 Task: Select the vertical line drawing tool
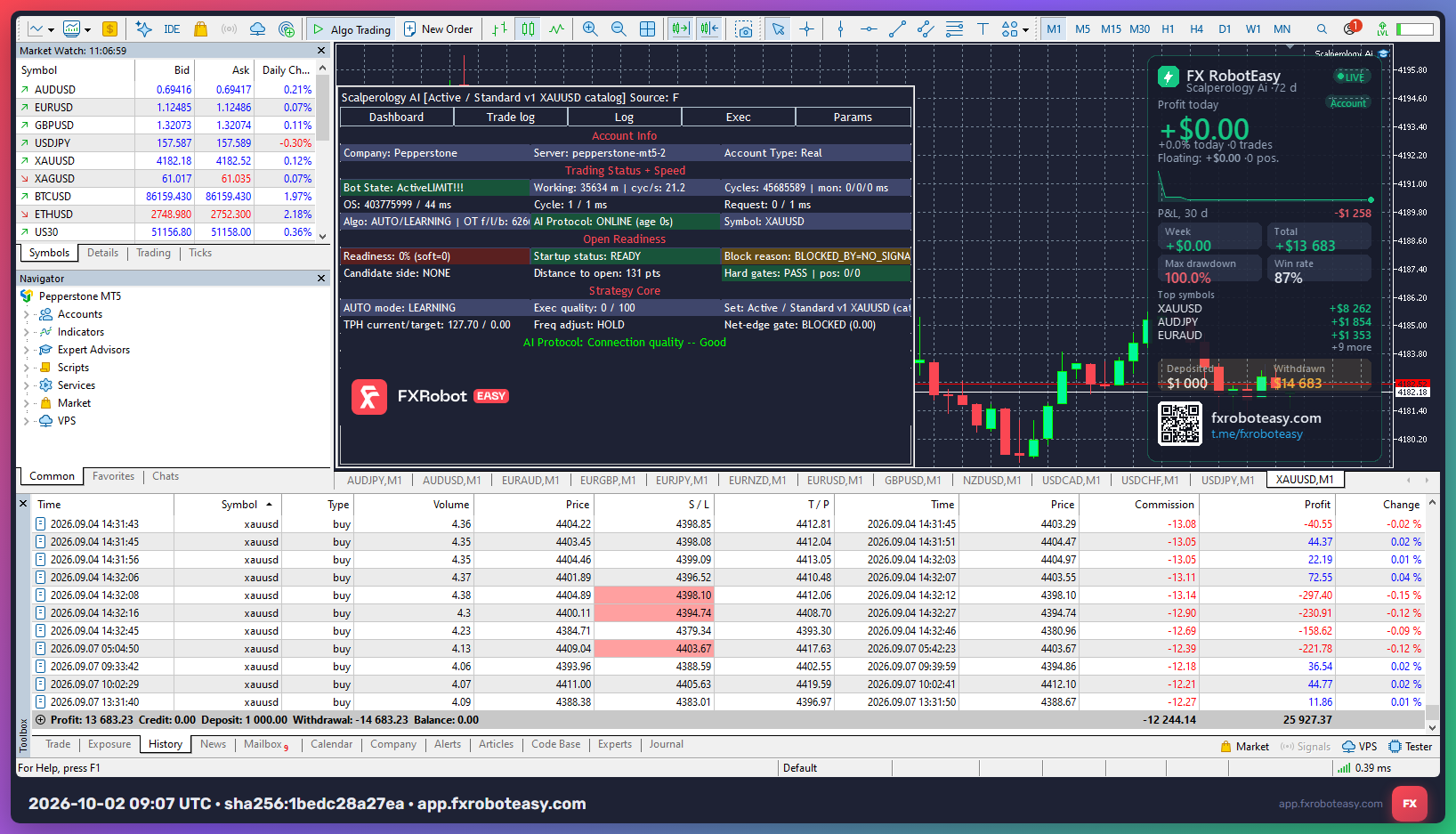pyautogui.click(x=840, y=29)
